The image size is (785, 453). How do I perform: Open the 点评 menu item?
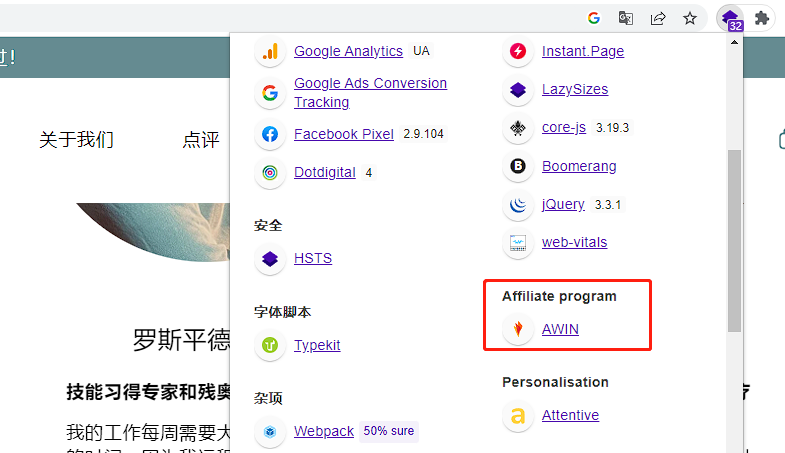click(201, 140)
